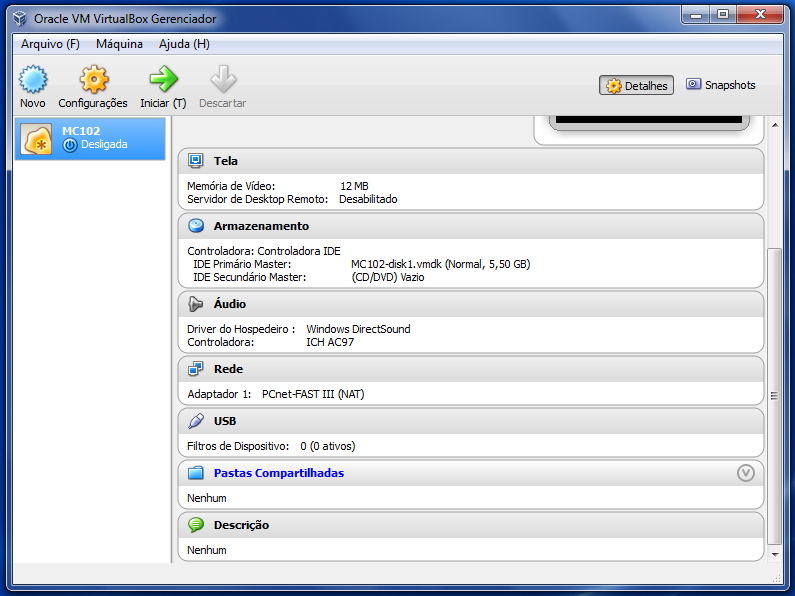Open the Ajuda (H) menu

coord(184,44)
